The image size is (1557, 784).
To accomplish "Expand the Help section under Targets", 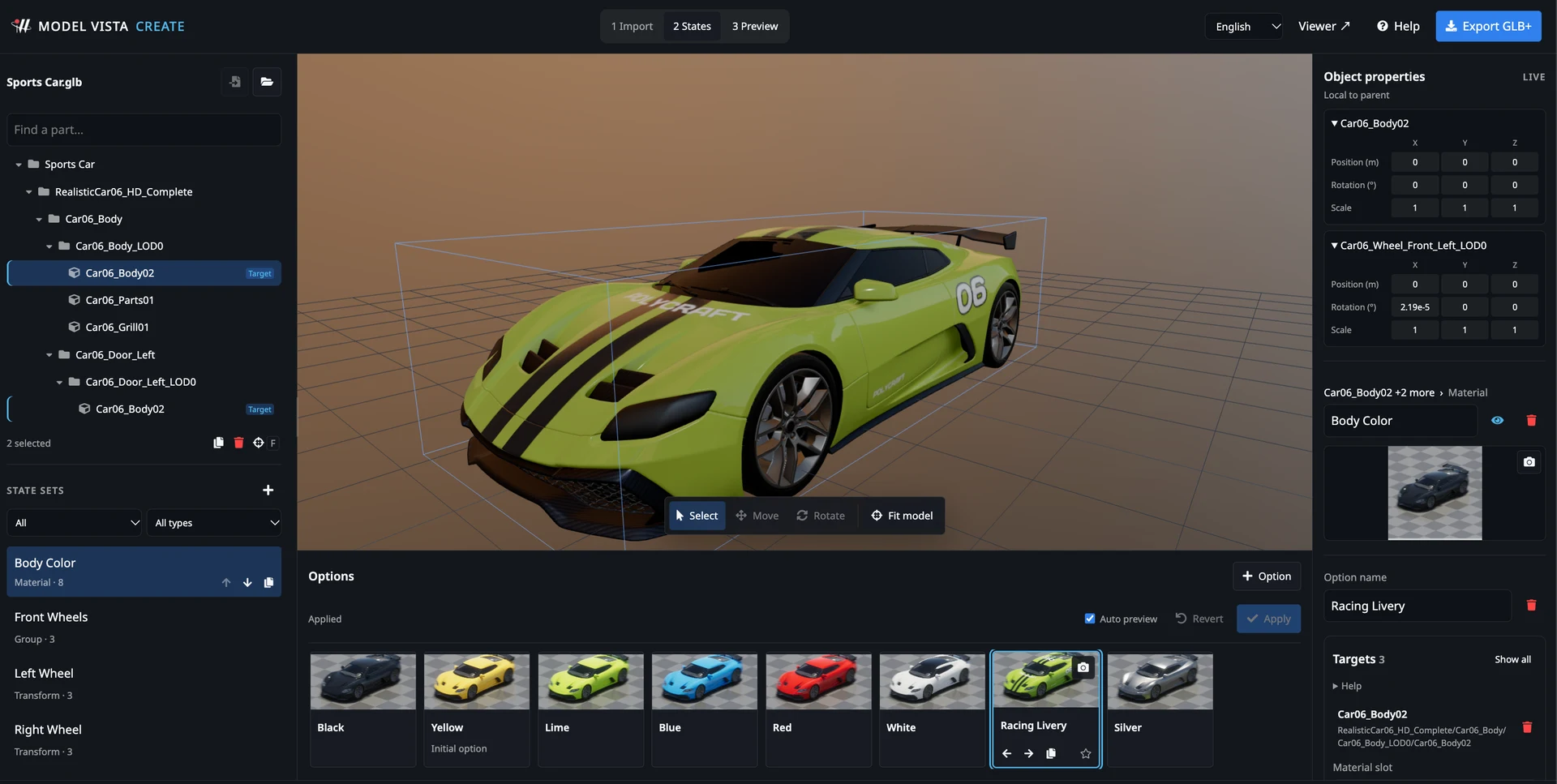I will point(1347,686).
